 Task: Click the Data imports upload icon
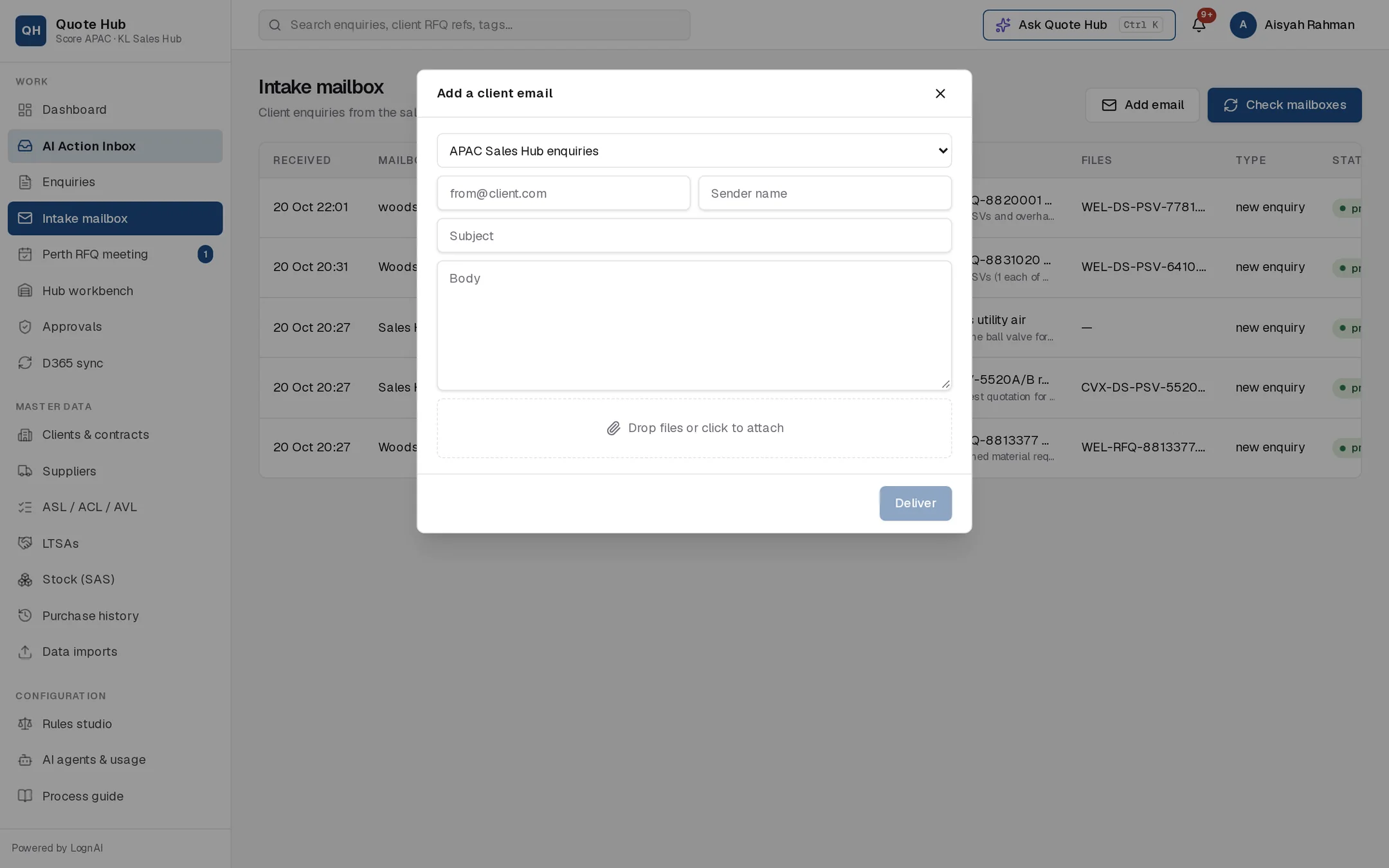(25, 652)
